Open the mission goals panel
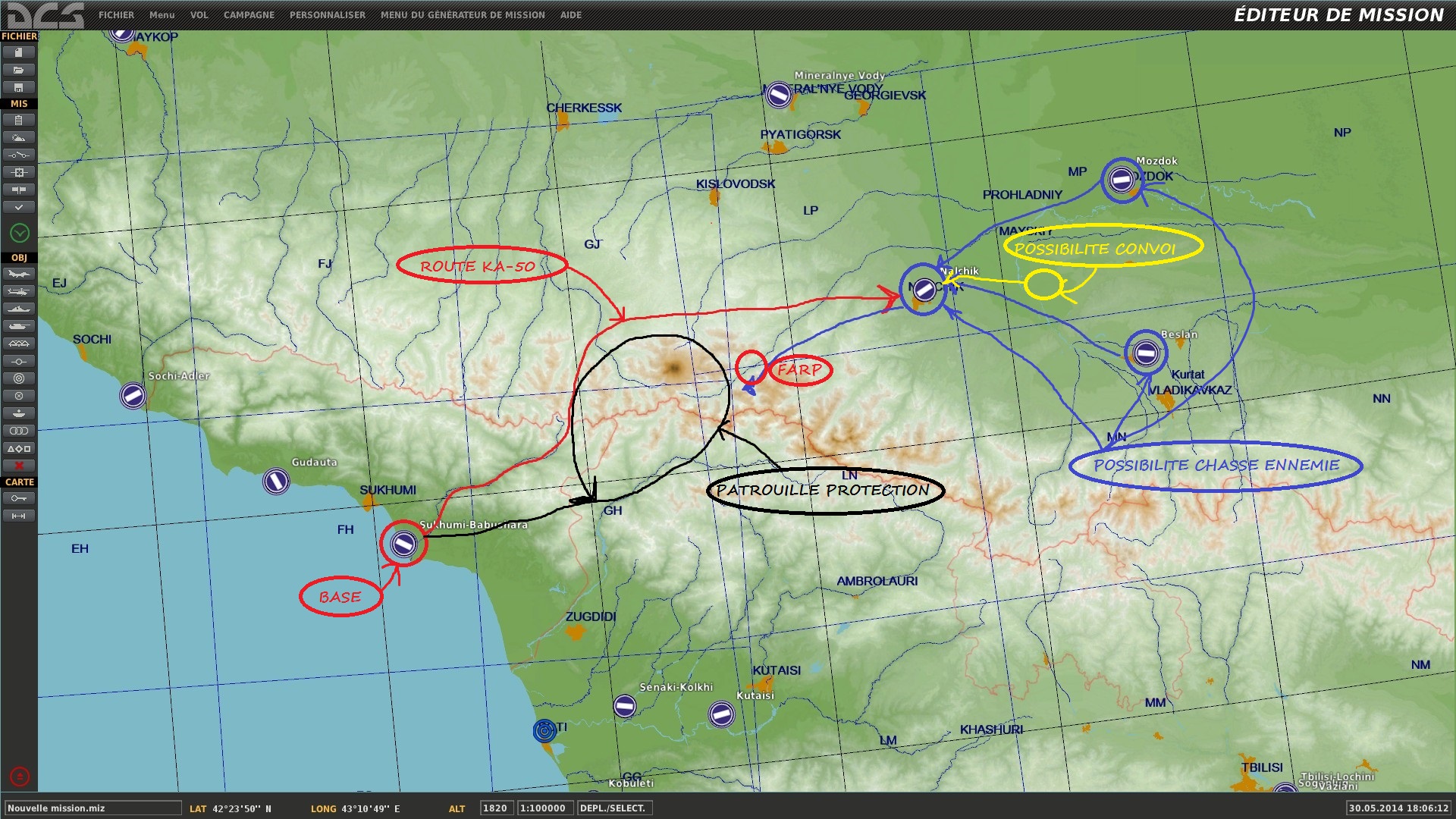The image size is (1456, 819). pos(19,172)
